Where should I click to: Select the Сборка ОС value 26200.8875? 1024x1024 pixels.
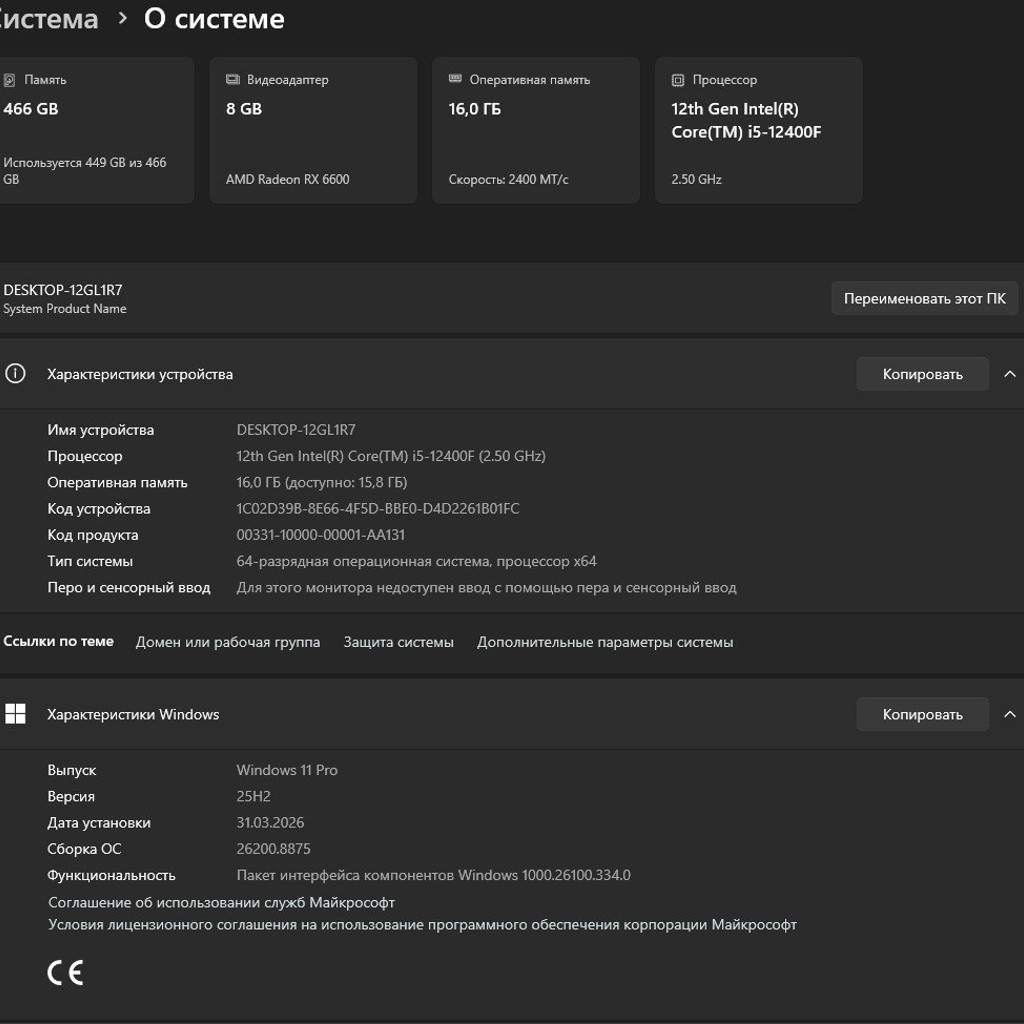tap(273, 849)
